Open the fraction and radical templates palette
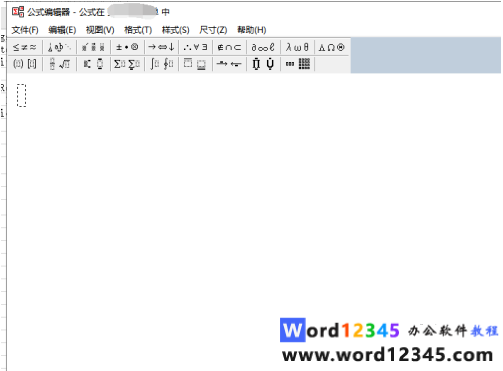The height and width of the screenshot is (371, 503). click(59, 64)
